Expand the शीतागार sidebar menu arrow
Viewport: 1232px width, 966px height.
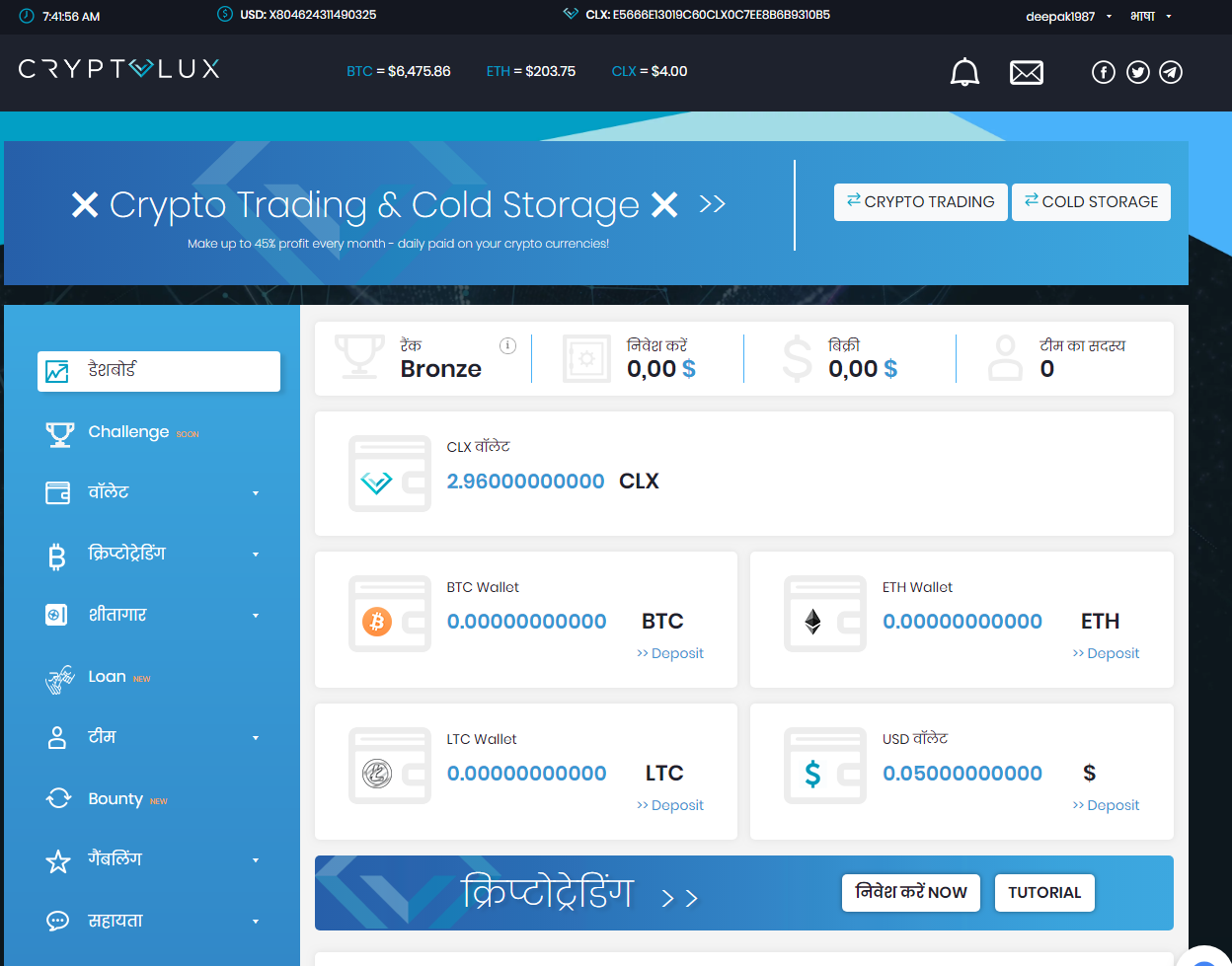[x=256, y=616]
